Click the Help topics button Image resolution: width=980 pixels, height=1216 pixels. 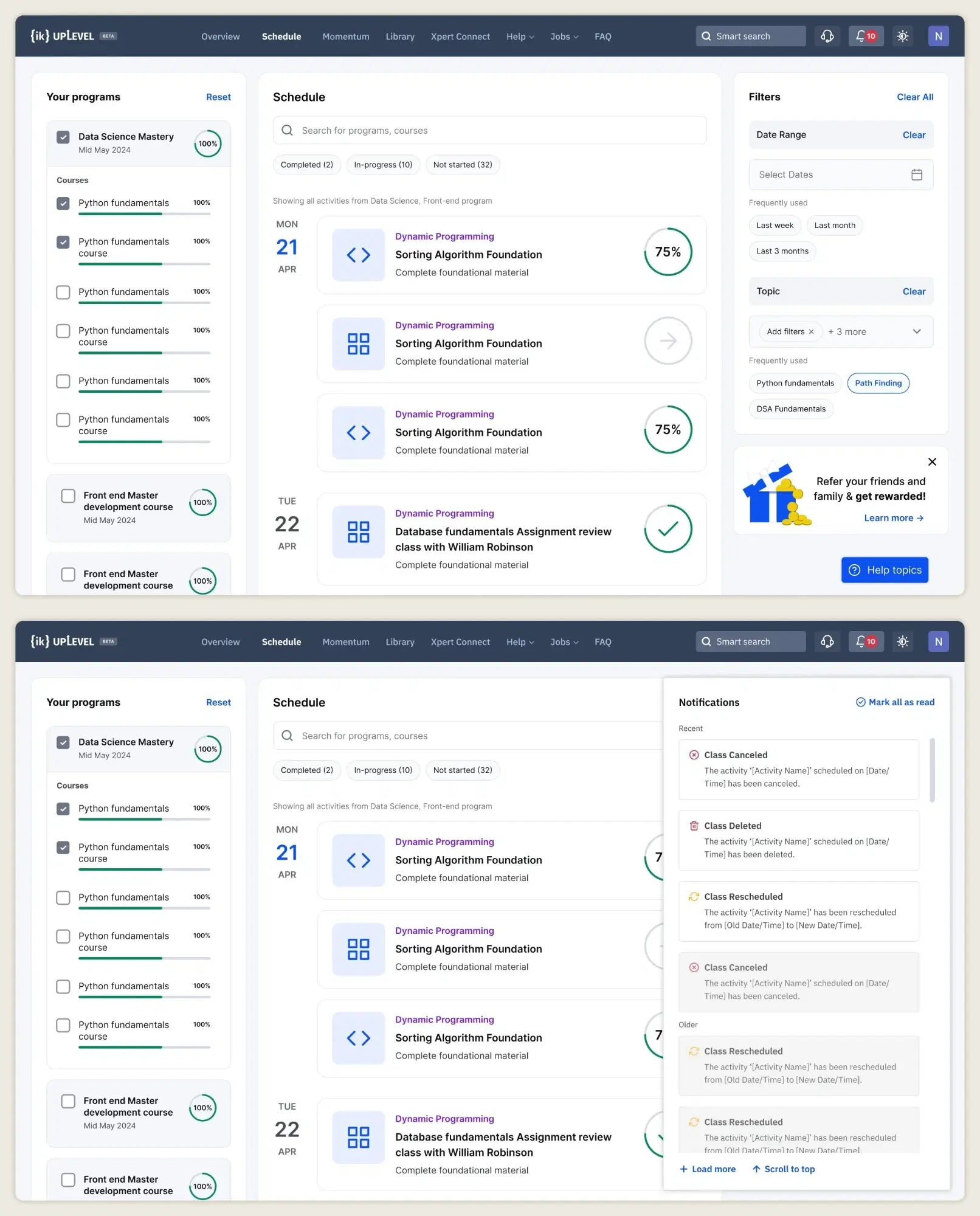pyautogui.click(x=885, y=570)
